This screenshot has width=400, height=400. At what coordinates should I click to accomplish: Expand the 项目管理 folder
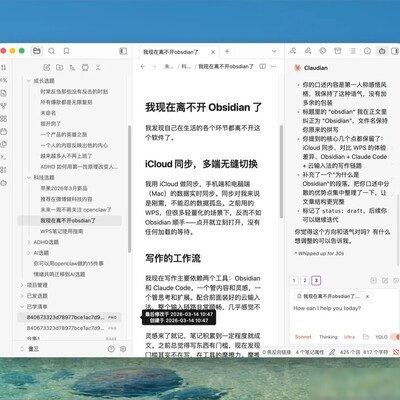tap(22, 285)
